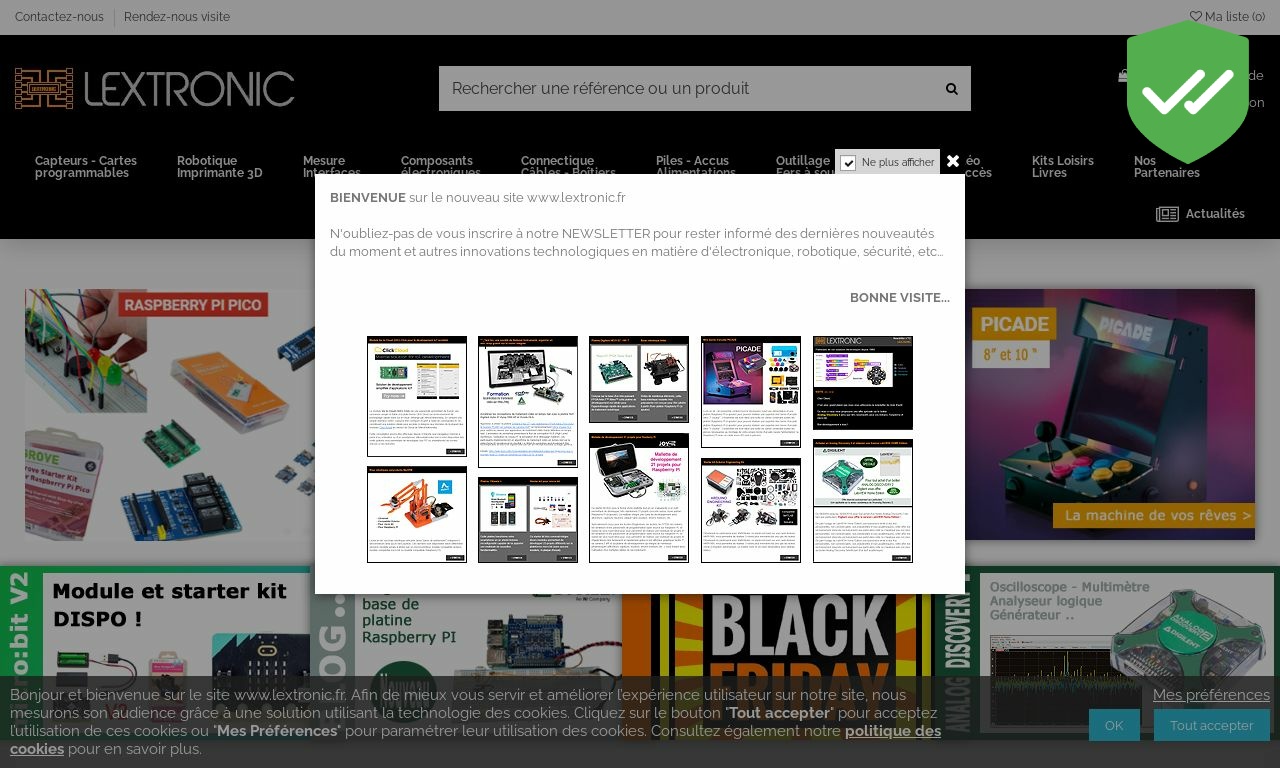Click the search magnifier icon
1280x768 pixels.
click(952, 89)
